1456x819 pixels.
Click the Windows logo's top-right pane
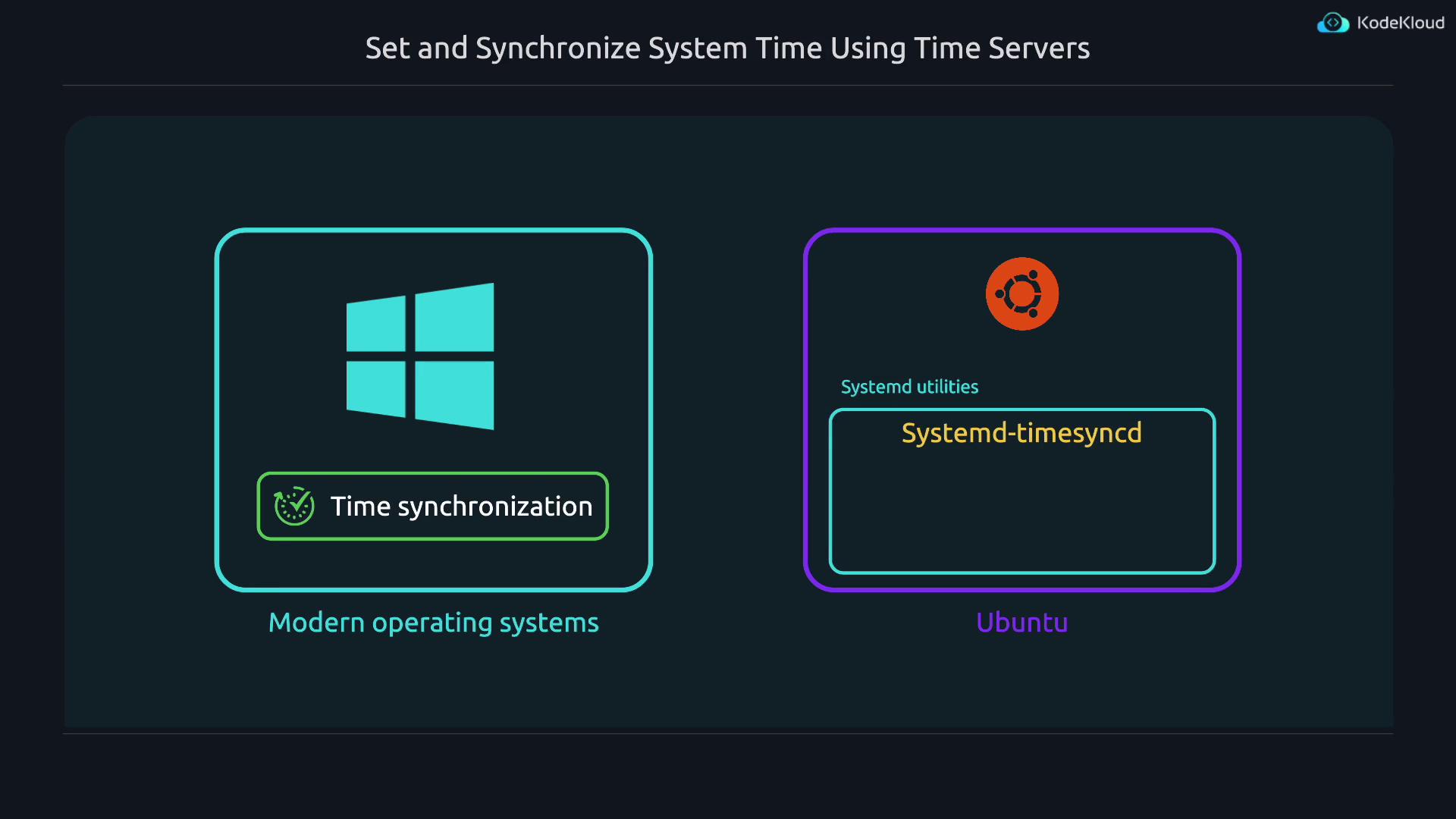coord(454,318)
